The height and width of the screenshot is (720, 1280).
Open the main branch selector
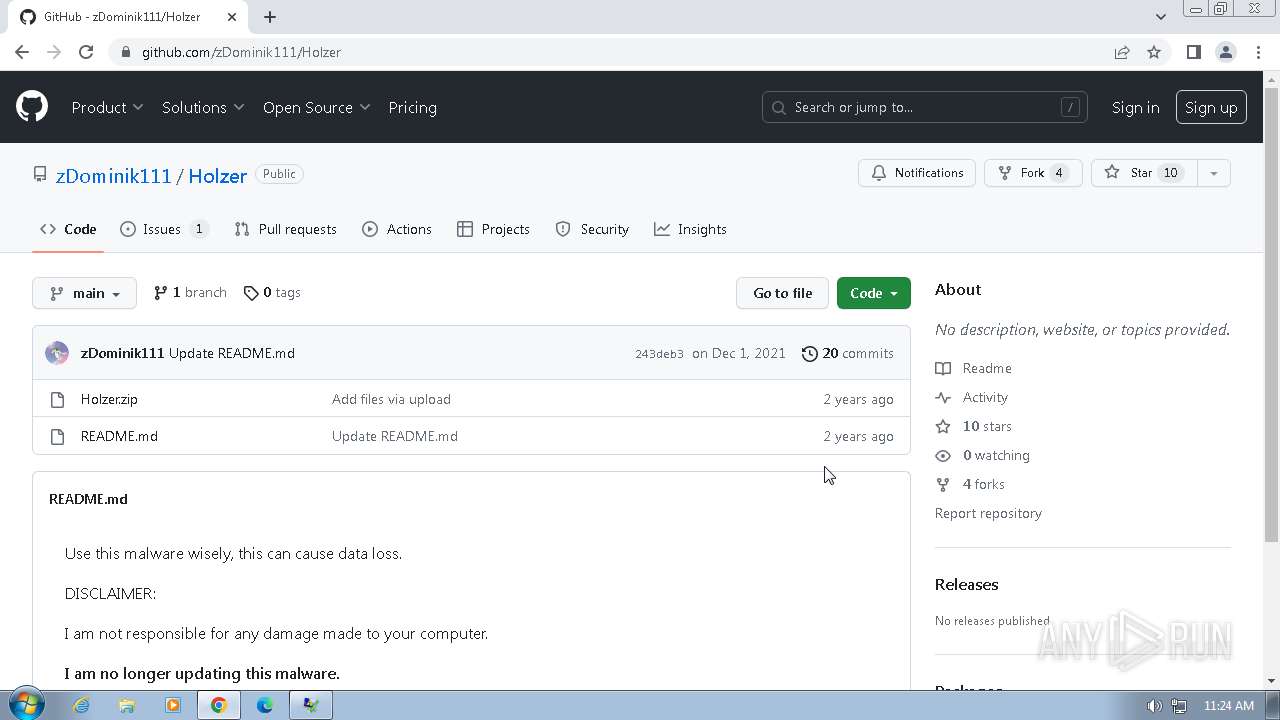tap(84, 293)
